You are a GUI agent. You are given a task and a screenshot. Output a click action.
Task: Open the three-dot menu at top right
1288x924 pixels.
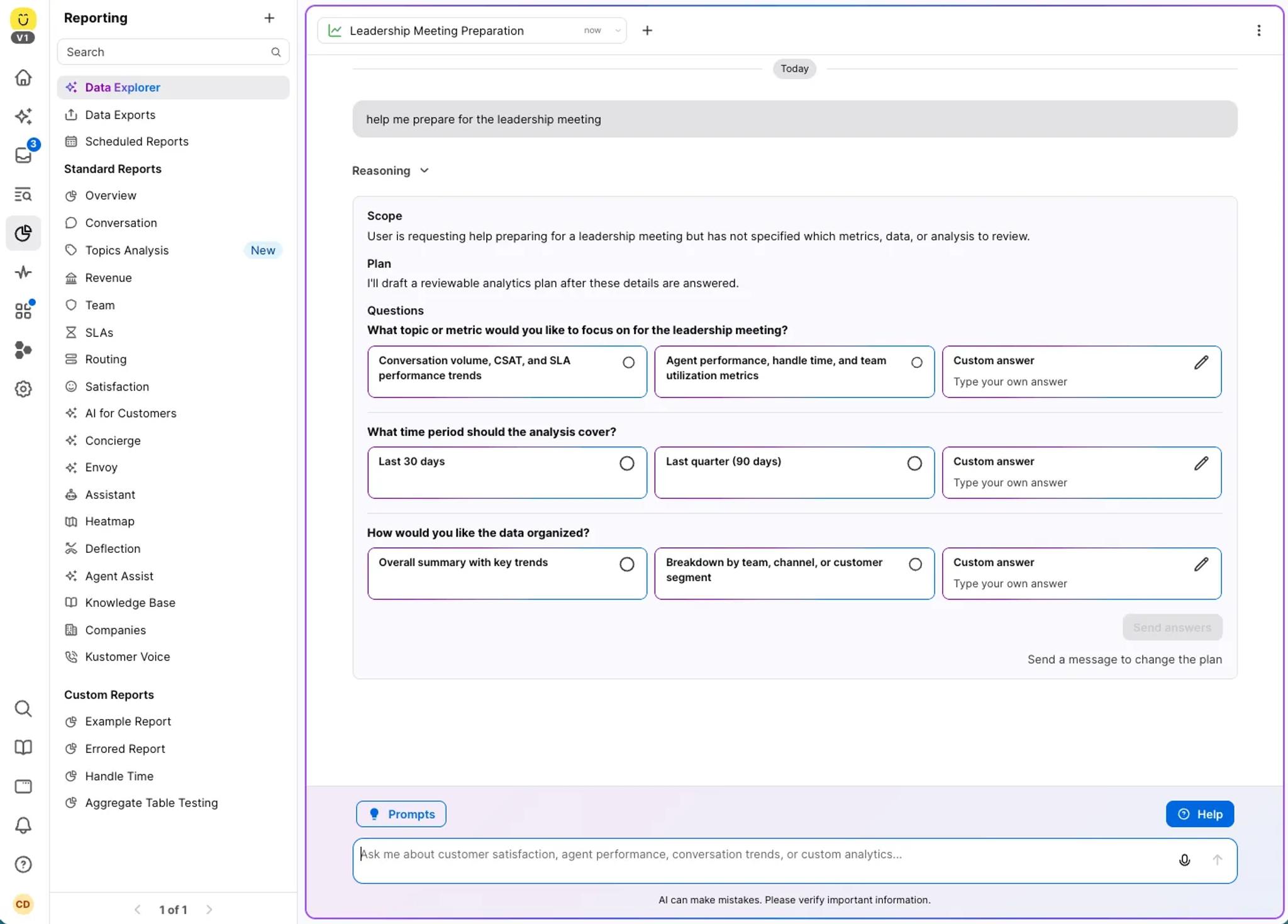click(x=1258, y=30)
